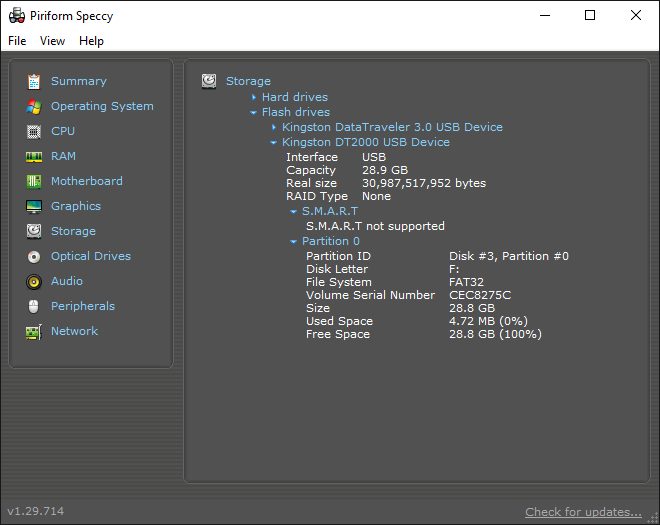Expand Kingston DataTraveler 3.0 USB Device

tap(274, 127)
